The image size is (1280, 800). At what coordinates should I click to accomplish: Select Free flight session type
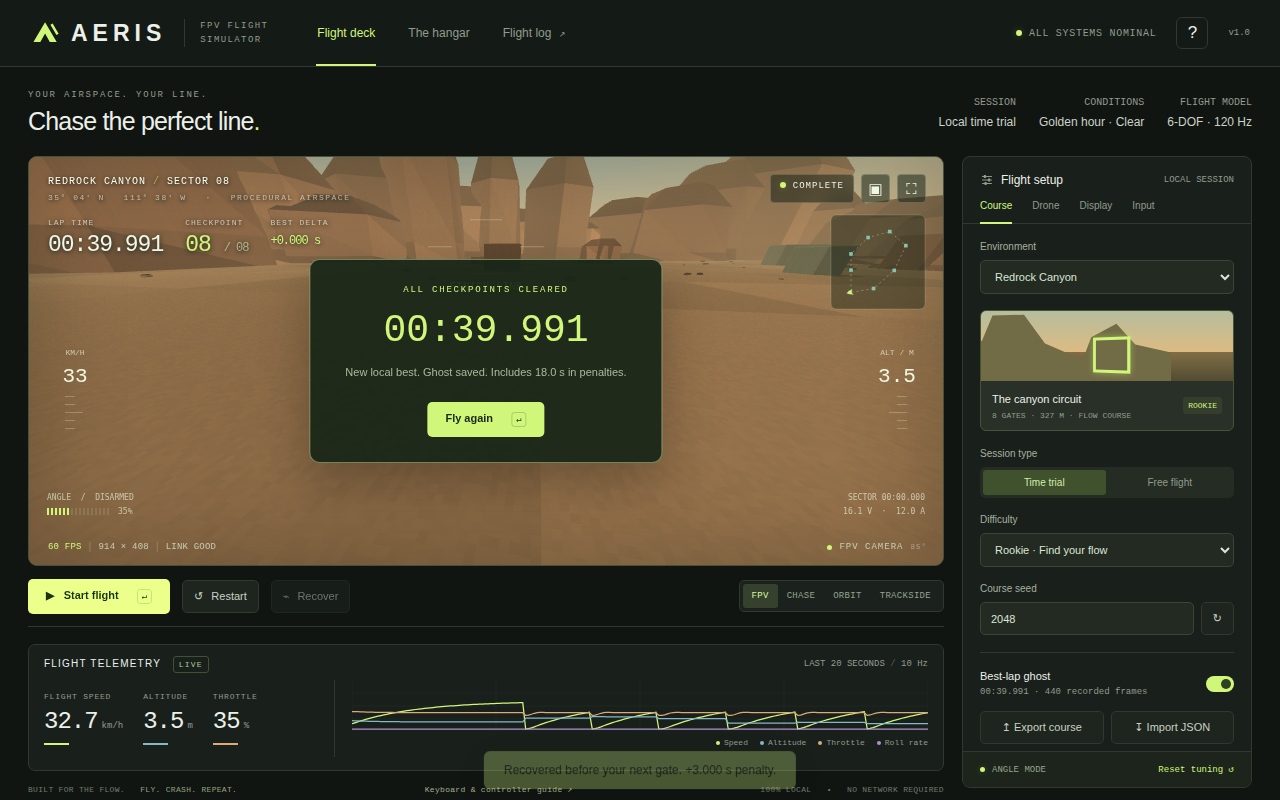point(1169,482)
